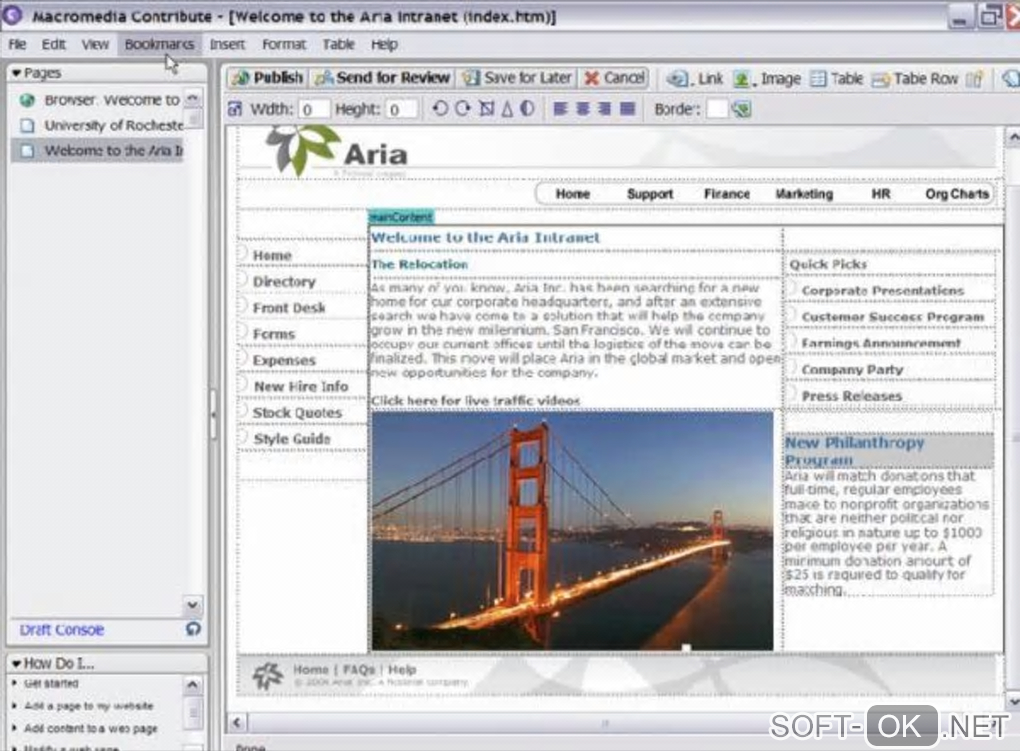This screenshot has height=751, width=1020.
Task: Rotate image clockwise
Action: click(463, 109)
